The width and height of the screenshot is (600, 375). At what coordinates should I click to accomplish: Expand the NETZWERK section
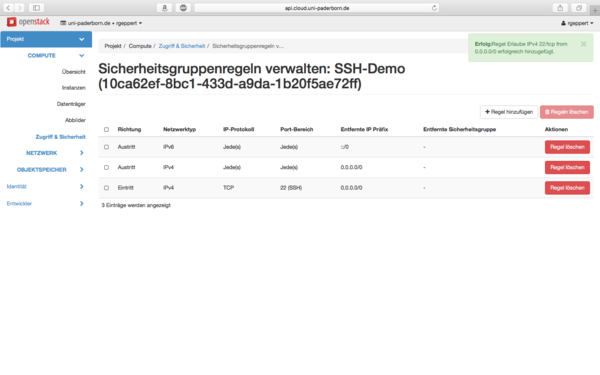coord(55,153)
